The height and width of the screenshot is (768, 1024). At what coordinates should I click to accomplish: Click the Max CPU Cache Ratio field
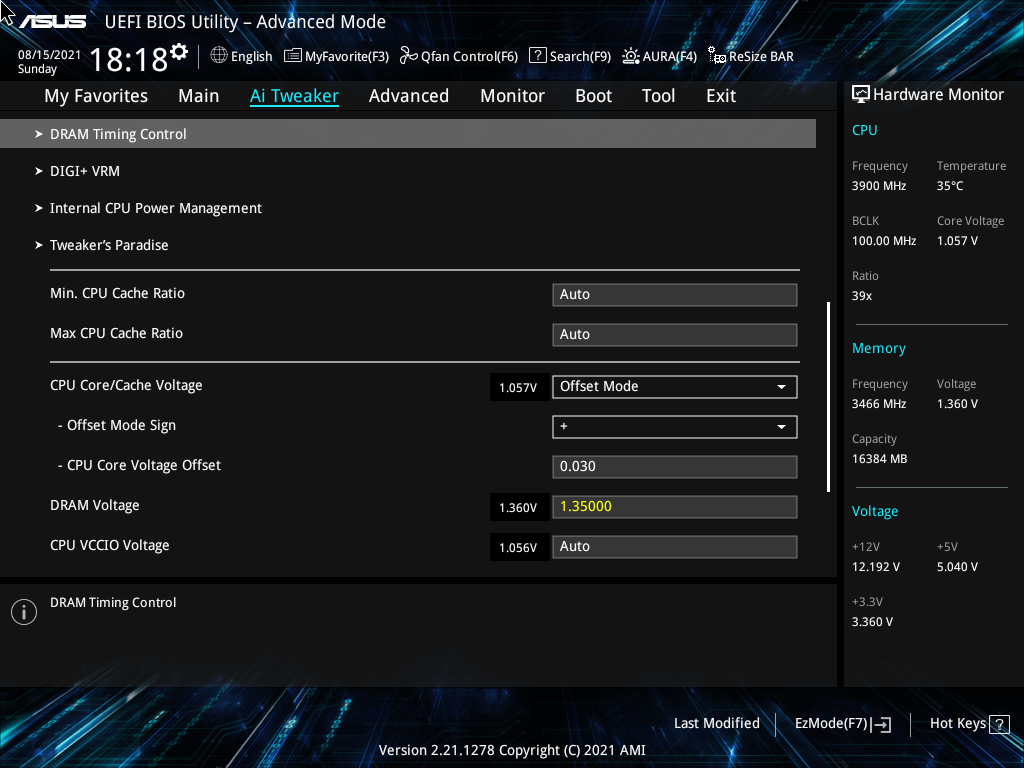675,334
